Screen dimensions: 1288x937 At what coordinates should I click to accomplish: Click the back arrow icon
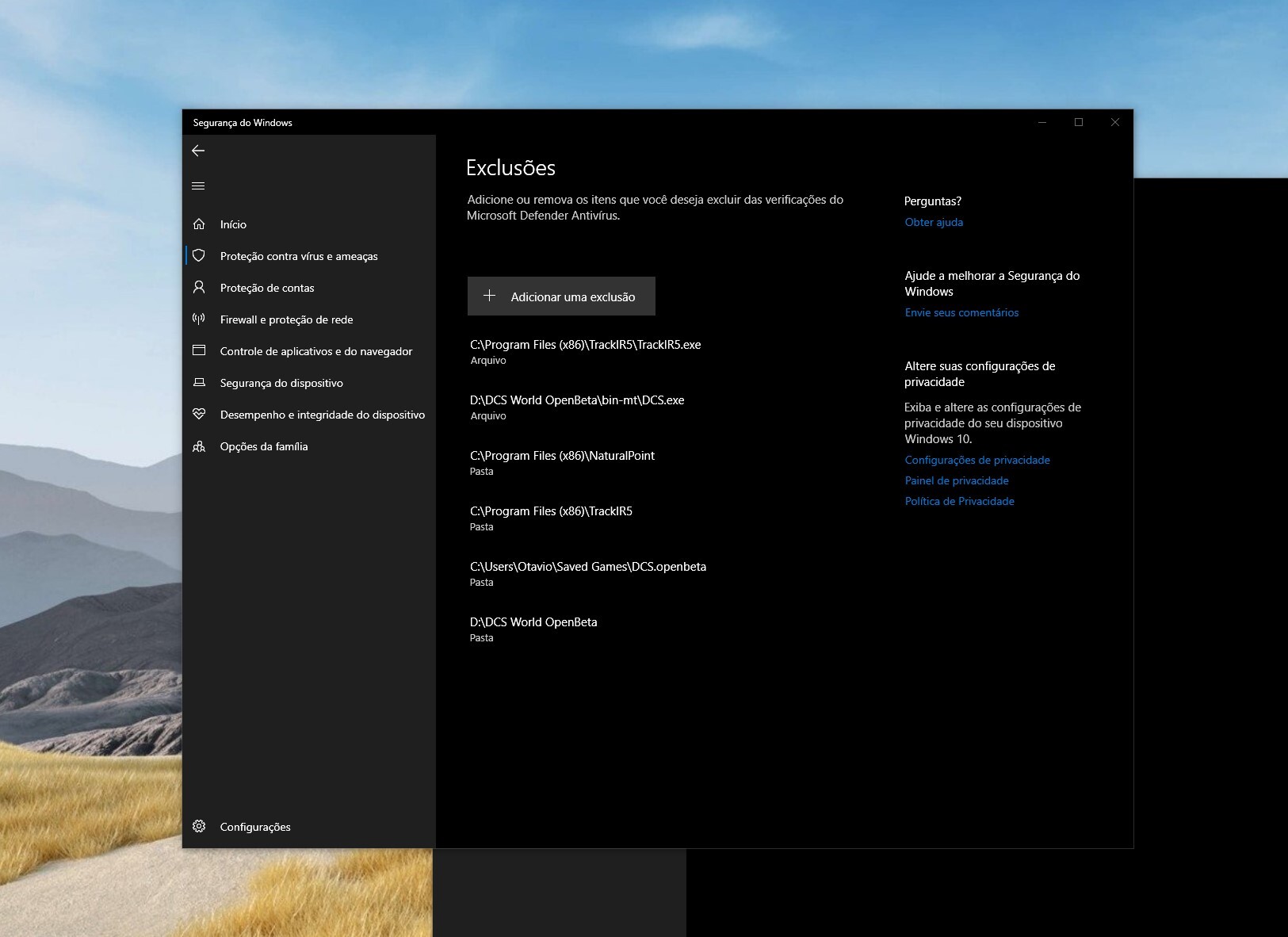(x=198, y=151)
